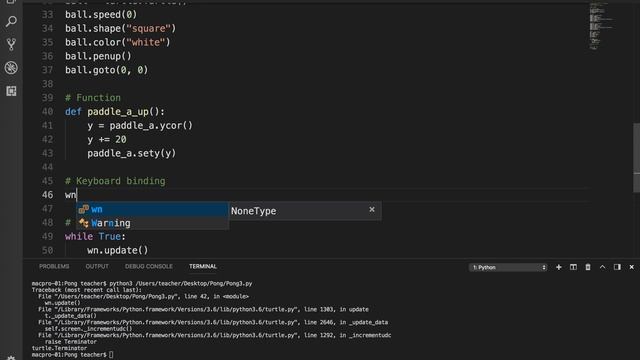Open the Source Control view
The width and height of the screenshot is (640, 360).
point(11,44)
